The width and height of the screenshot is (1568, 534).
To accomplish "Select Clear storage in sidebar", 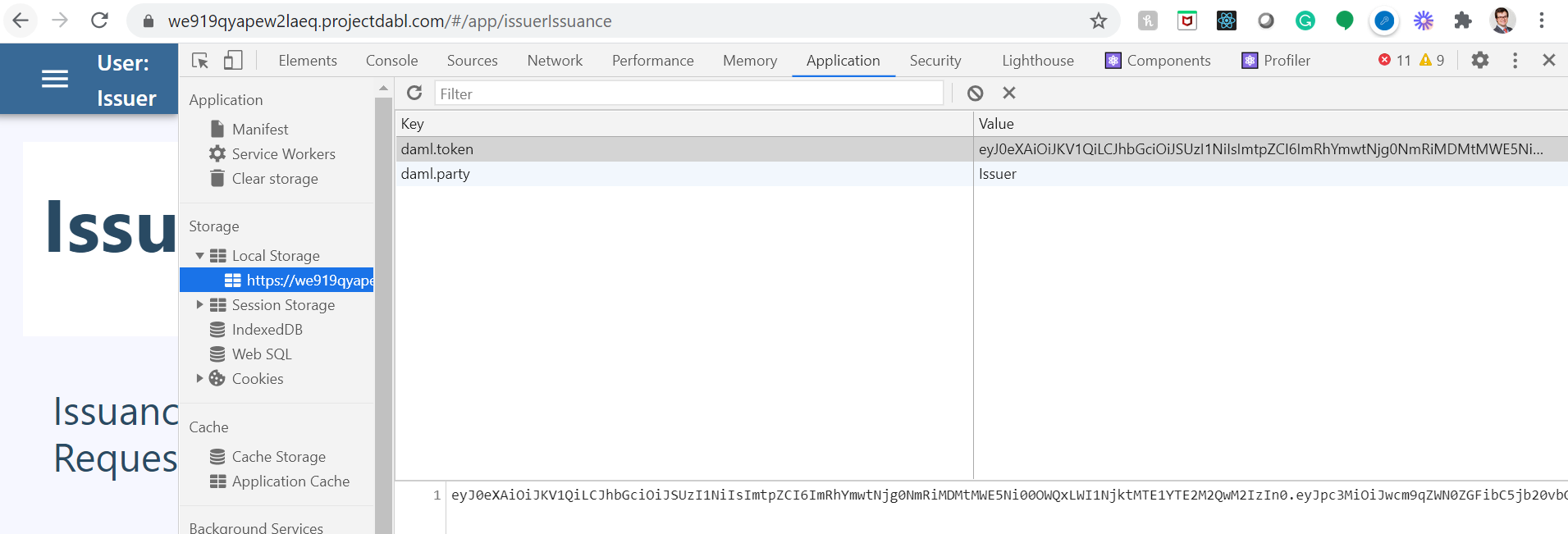I will point(274,179).
